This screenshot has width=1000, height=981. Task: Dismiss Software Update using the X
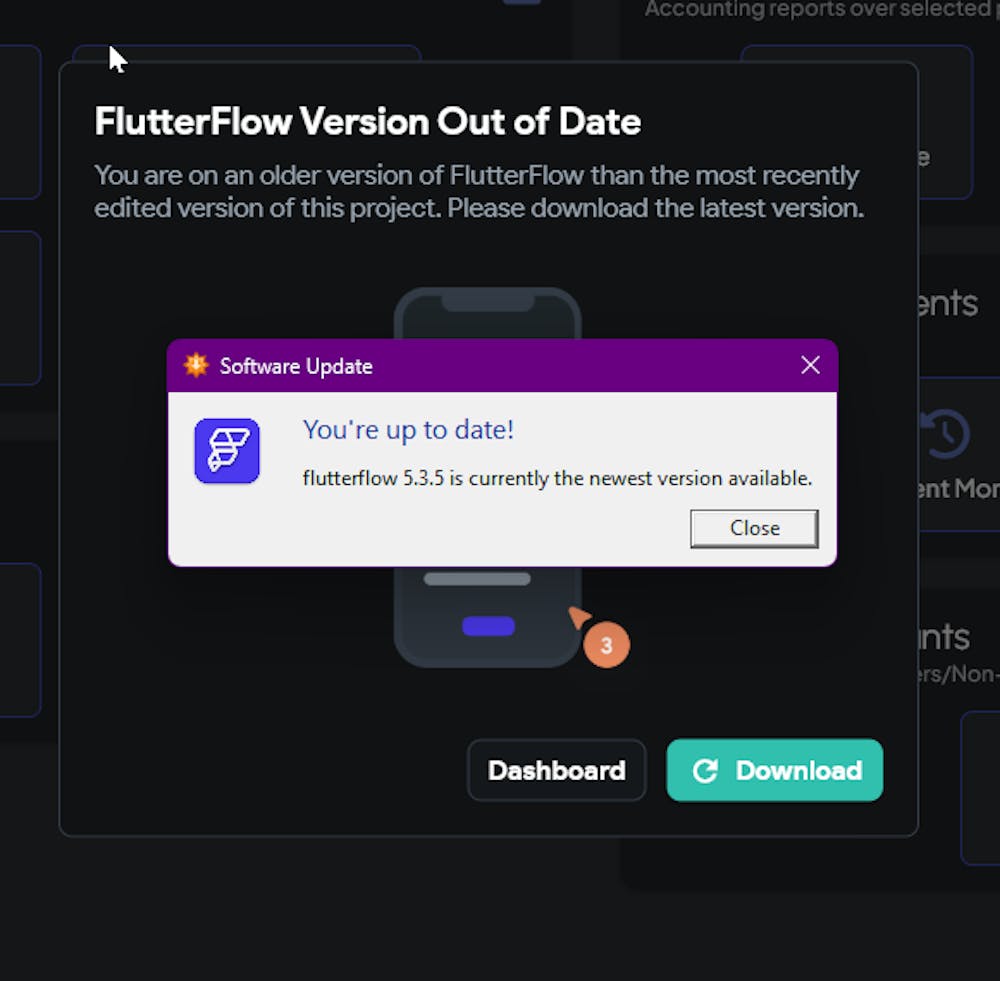coord(810,365)
